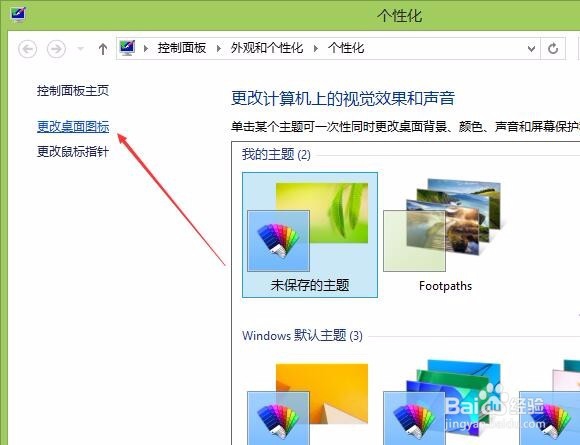
Task: Select 个性化 breadcrumb item
Action: [346, 48]
